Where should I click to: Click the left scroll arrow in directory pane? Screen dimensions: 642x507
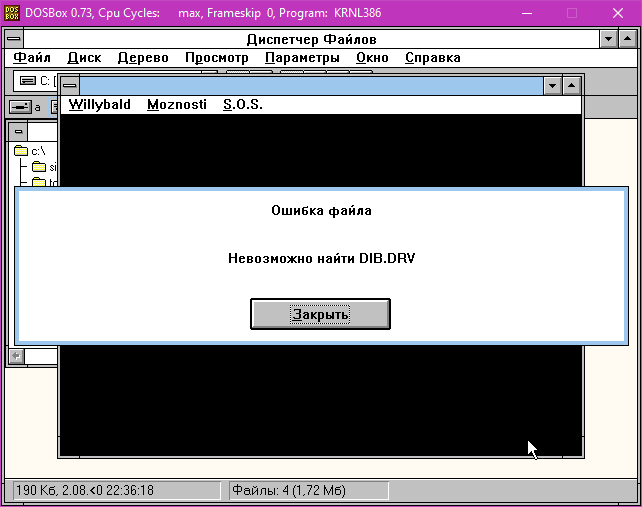(16, 356)
